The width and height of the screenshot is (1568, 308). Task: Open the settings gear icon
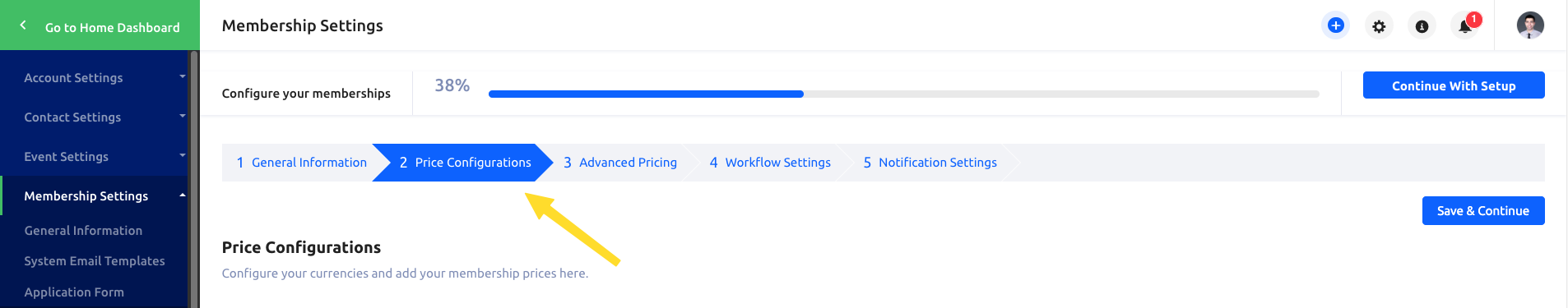pos(1379,26)
